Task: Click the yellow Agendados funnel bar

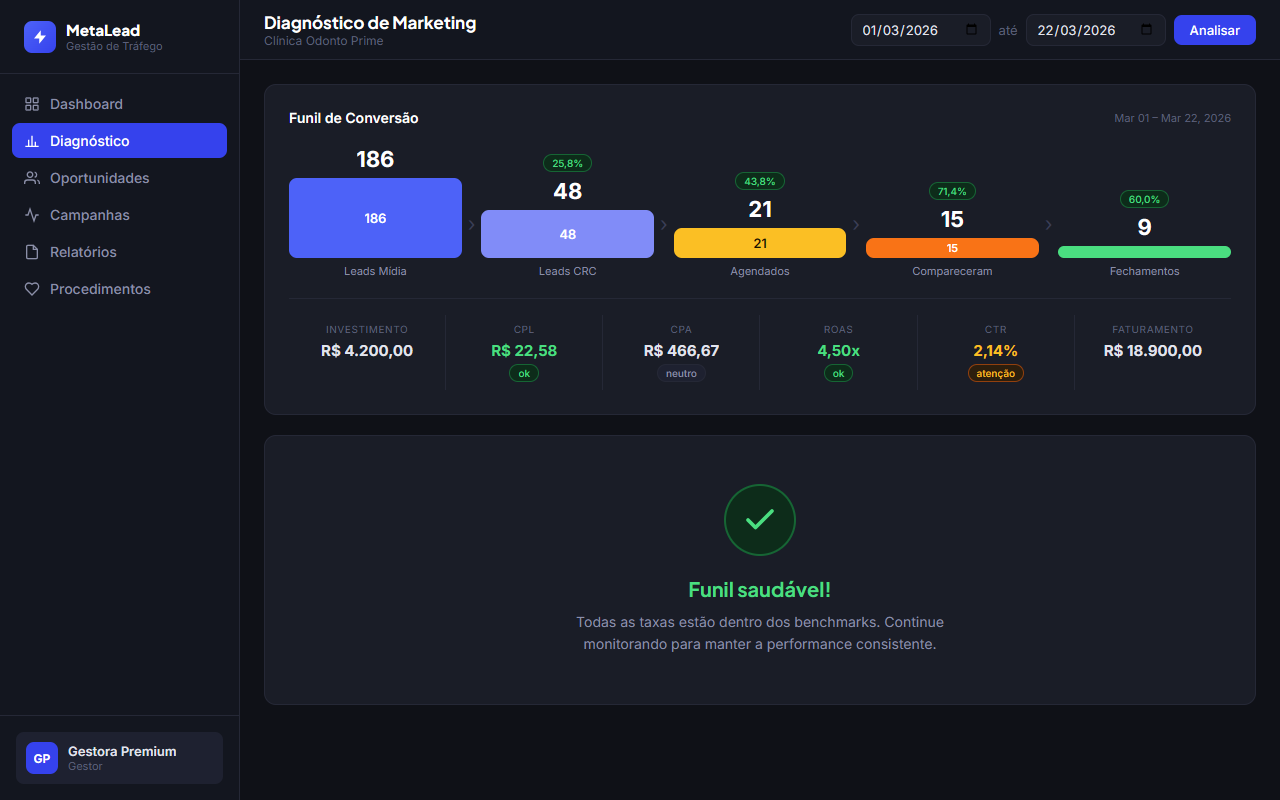Action: point(759,243)
